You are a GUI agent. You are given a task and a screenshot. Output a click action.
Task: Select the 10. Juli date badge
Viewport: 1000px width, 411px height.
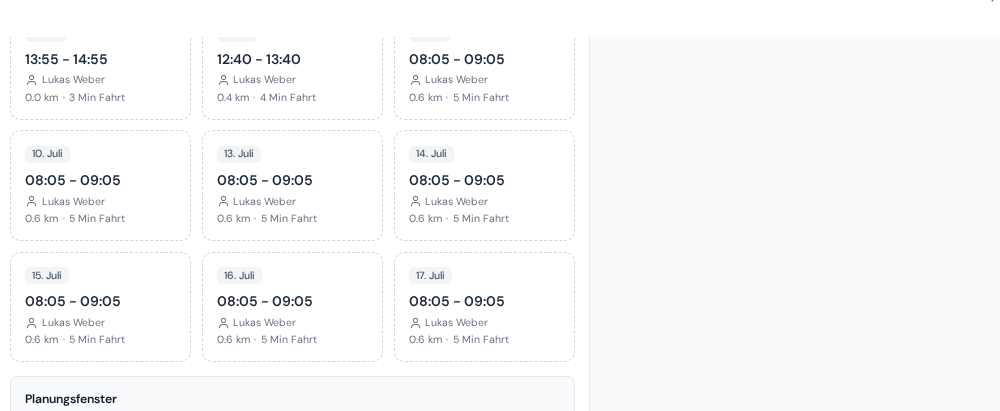[x=47, y=154]
